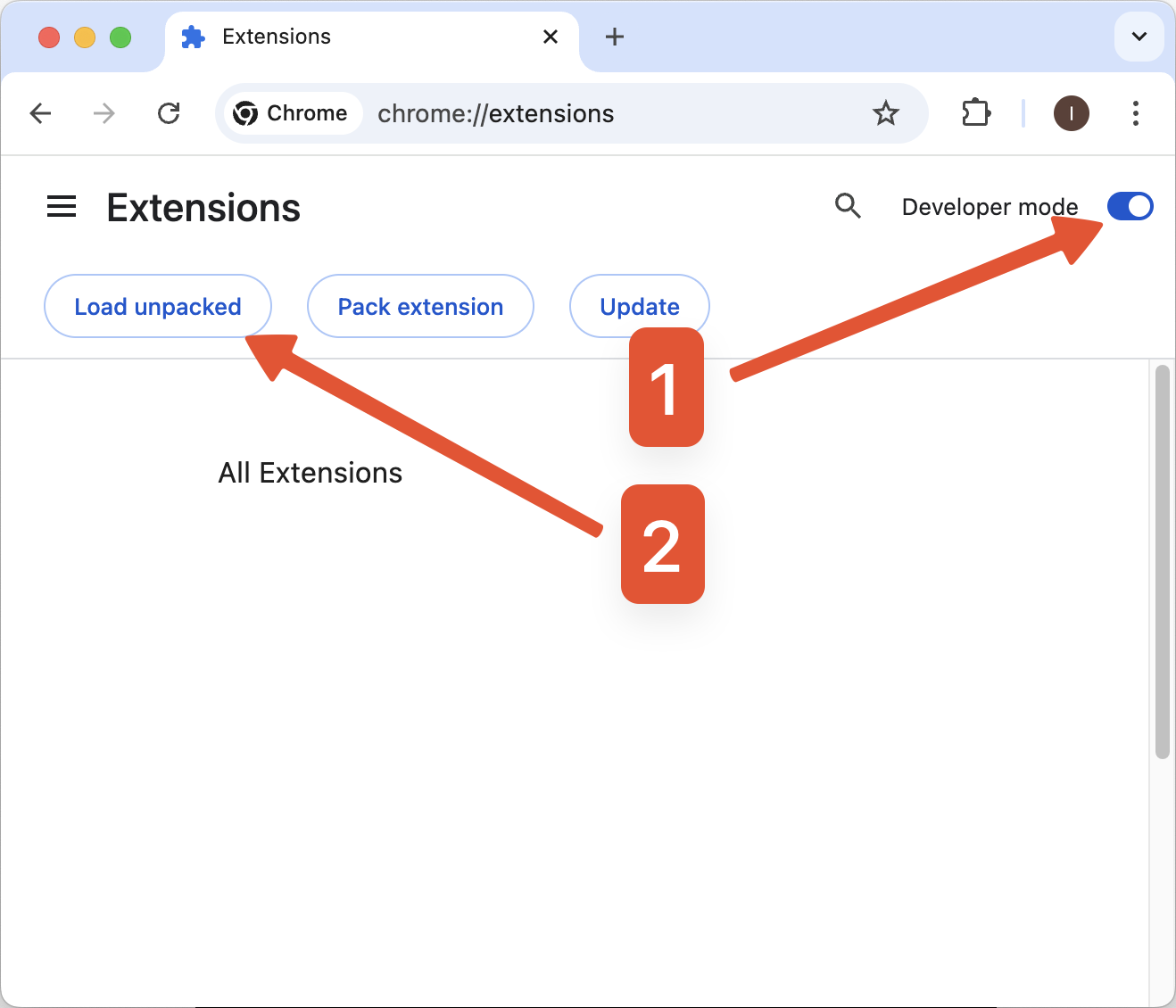This screenshot has width=1176, height=1008.
Task: Click the forward navigation arrow
Action: pos(104,113)
